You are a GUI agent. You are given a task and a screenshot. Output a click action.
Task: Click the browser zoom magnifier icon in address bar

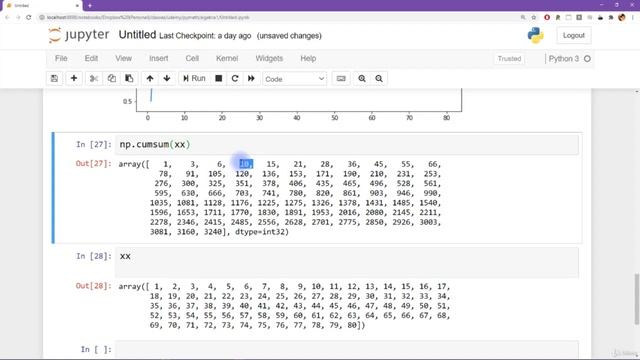click(523, 18)
